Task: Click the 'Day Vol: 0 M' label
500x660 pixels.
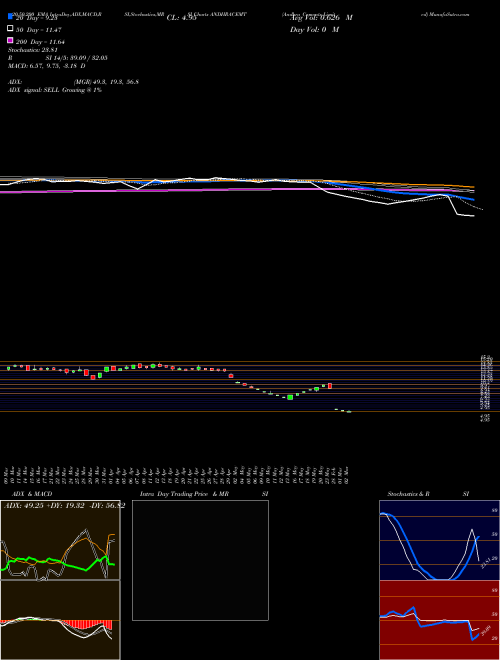Action: pos(314,29)
